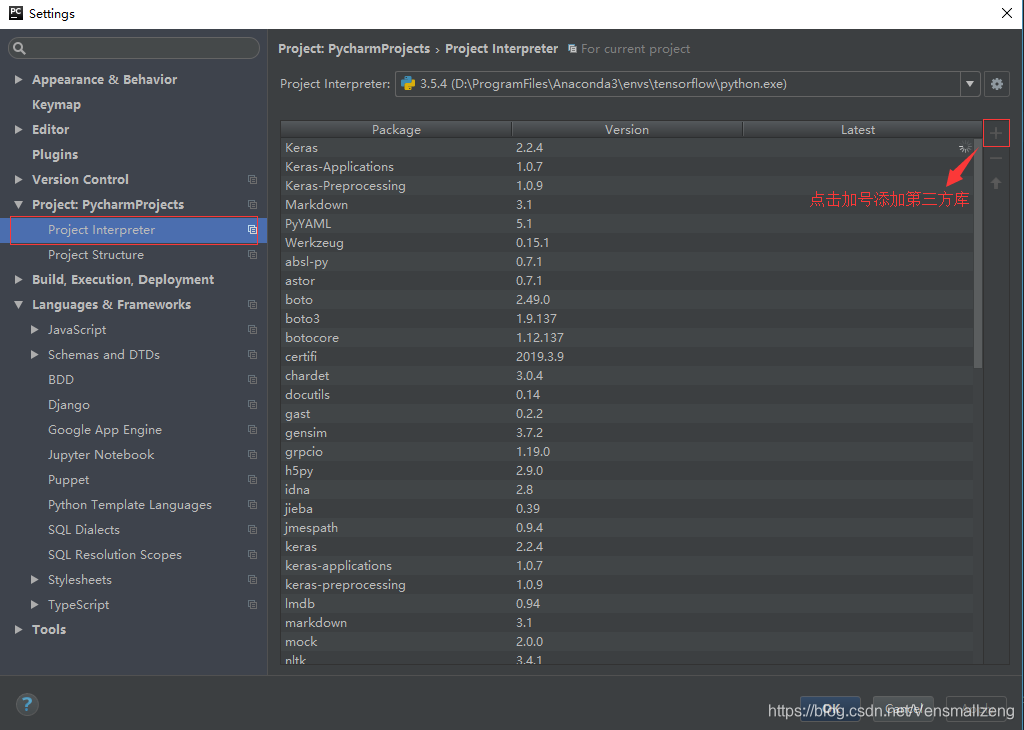1024x730 pixels.
Task: Click project-level icon beside Stylesheets
Action: tap(252, 580)
